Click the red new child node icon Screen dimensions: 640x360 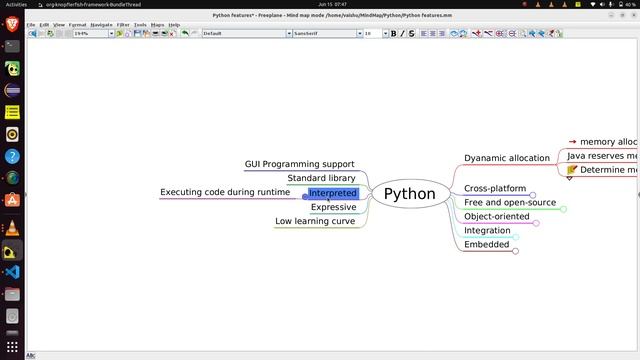(x=476, y=33)
